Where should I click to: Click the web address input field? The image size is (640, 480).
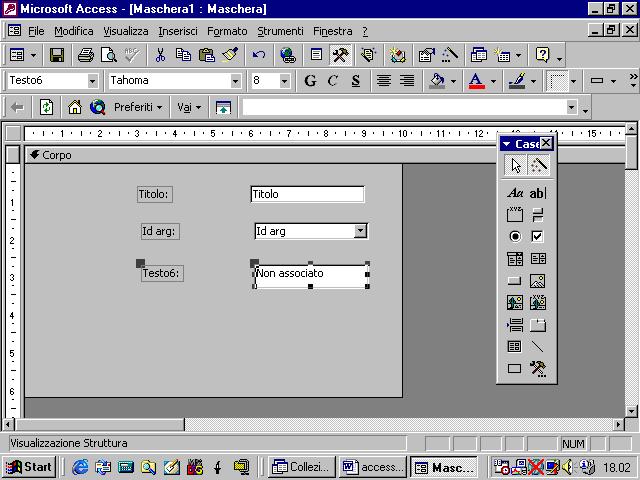tap(409, 107)
